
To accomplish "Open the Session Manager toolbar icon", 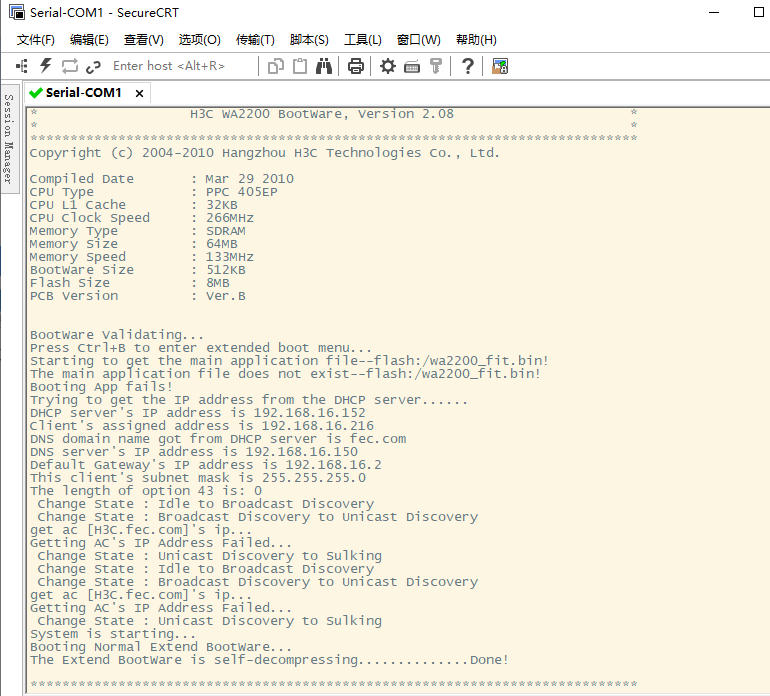I will [22, 66].
